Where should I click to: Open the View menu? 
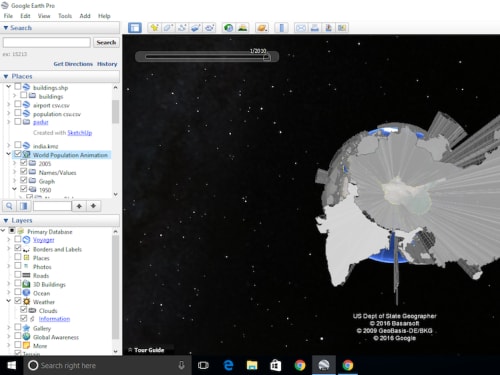[44, 16]
